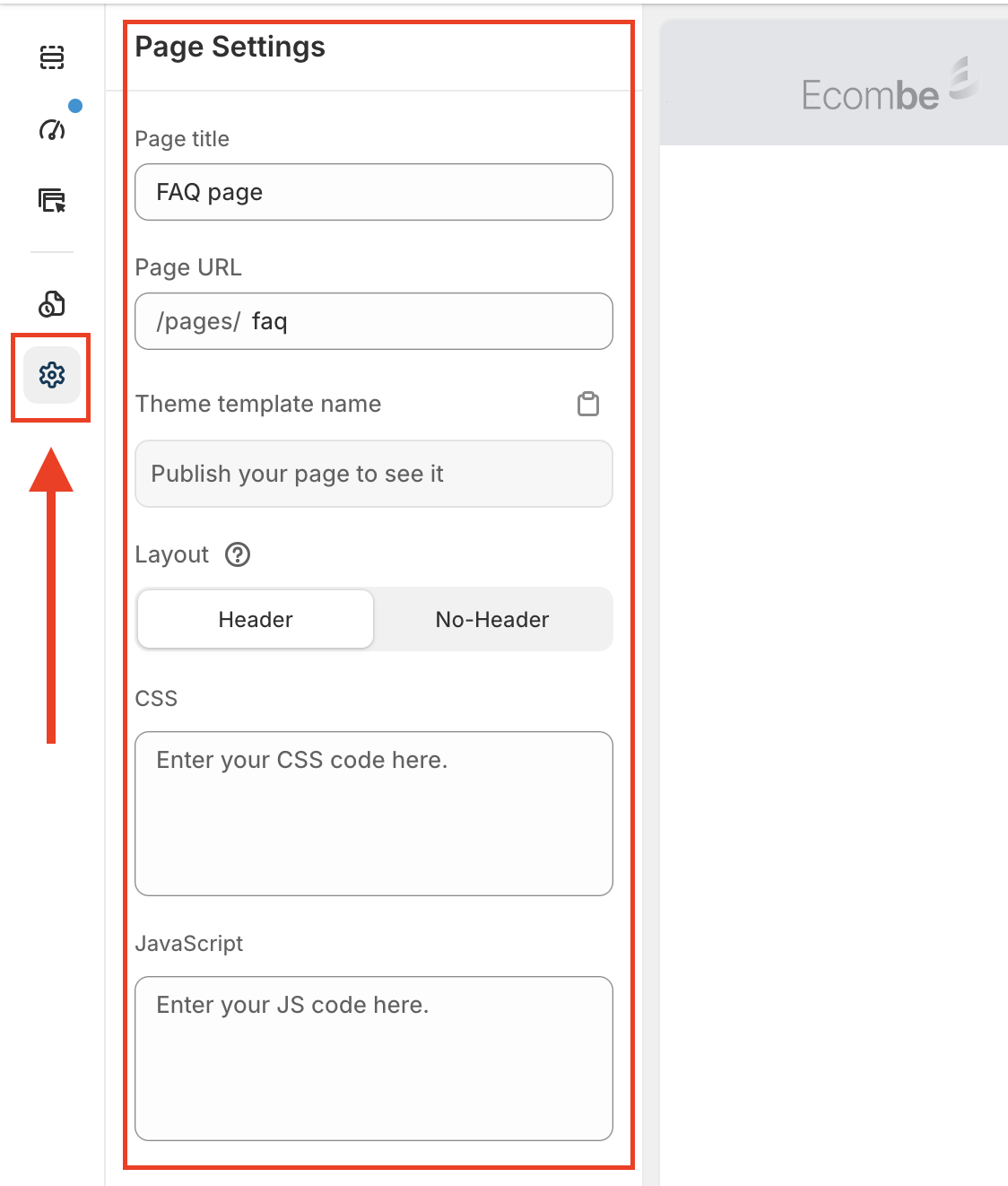This screenshot has height=1186, width=1008.
Task: Click the Page title field with FAQ page
Action: tap(374, 192)
